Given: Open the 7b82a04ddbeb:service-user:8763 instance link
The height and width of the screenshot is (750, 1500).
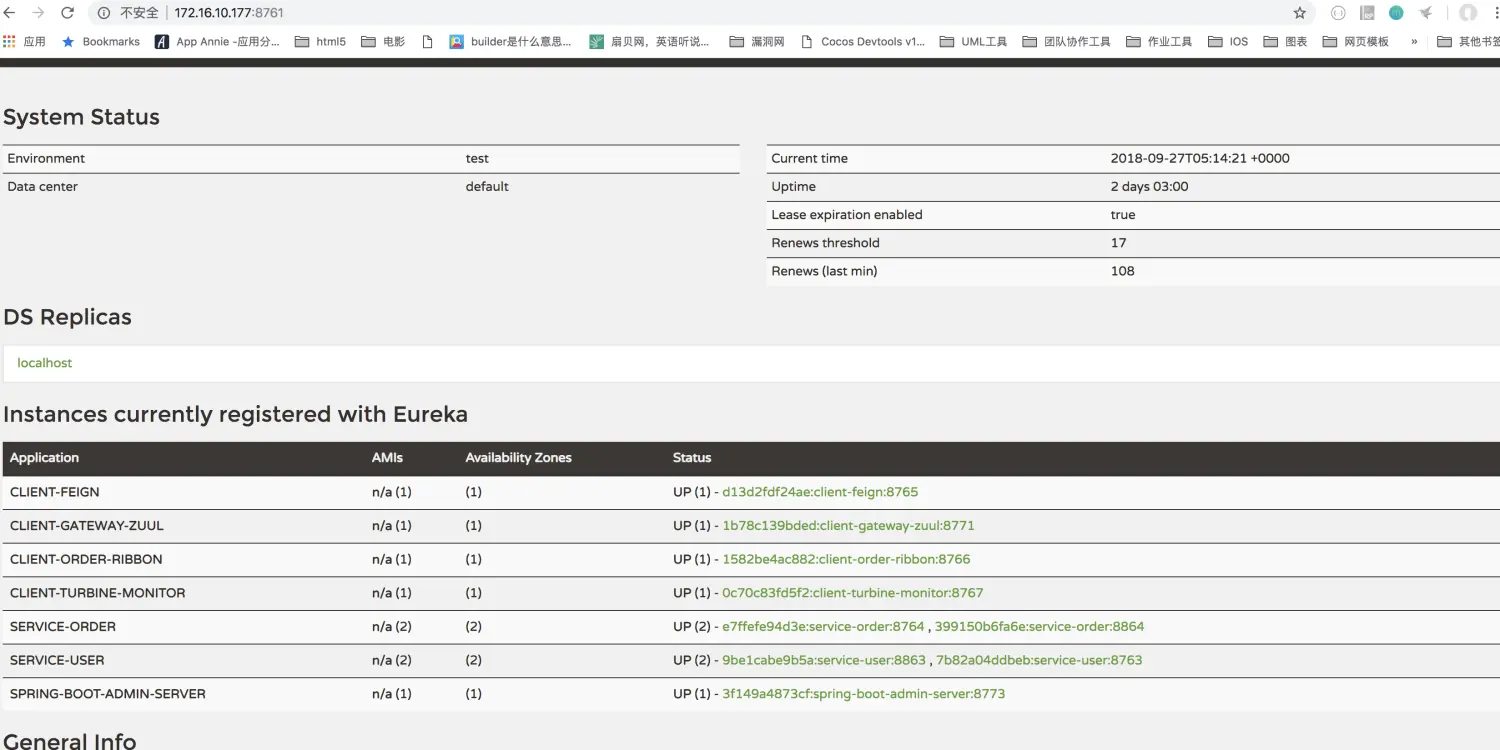Looking at the screenshot, I should [x=1039, y=660].
